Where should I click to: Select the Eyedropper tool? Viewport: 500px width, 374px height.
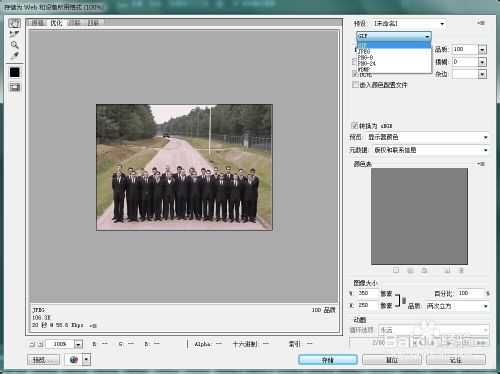pyautogui.click(x=14, y=55)
